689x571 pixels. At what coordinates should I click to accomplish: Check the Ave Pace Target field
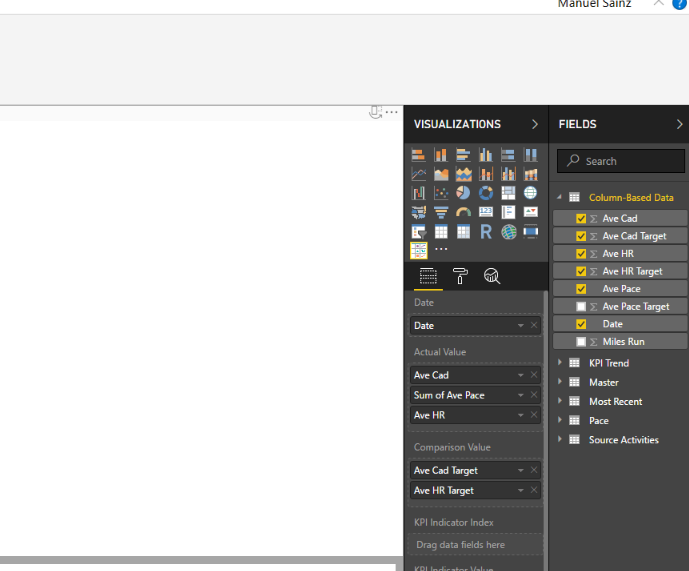tap(581, 306)
